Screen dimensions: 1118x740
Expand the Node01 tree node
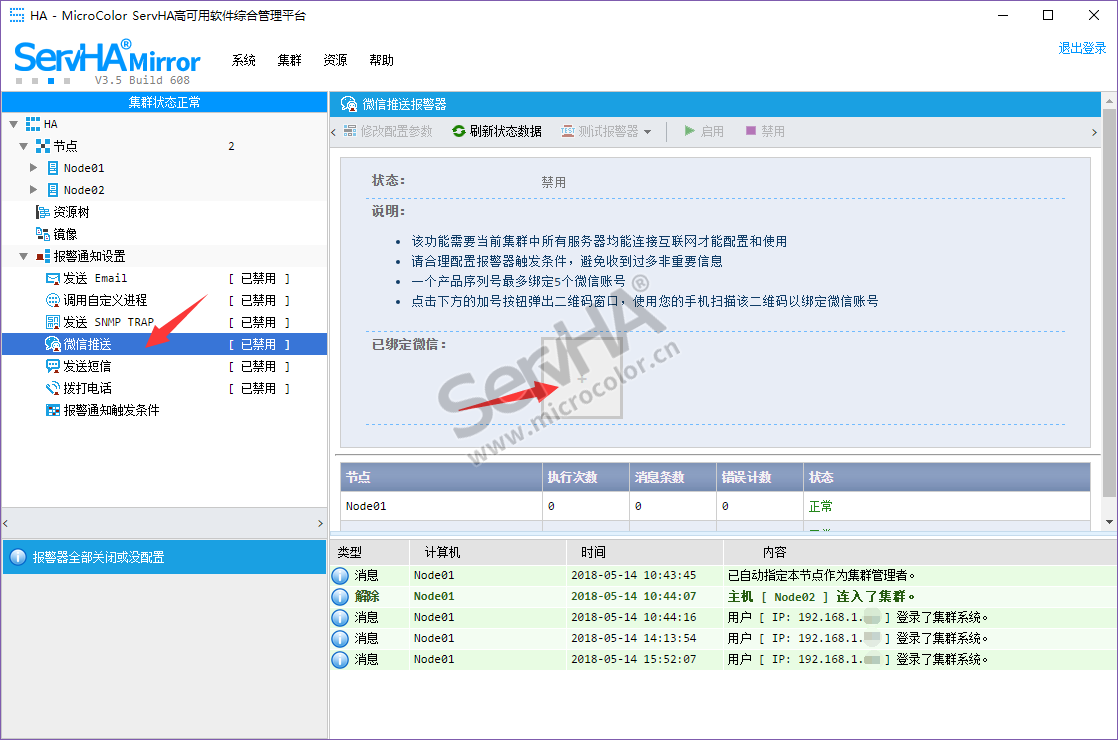click(34, 168)
